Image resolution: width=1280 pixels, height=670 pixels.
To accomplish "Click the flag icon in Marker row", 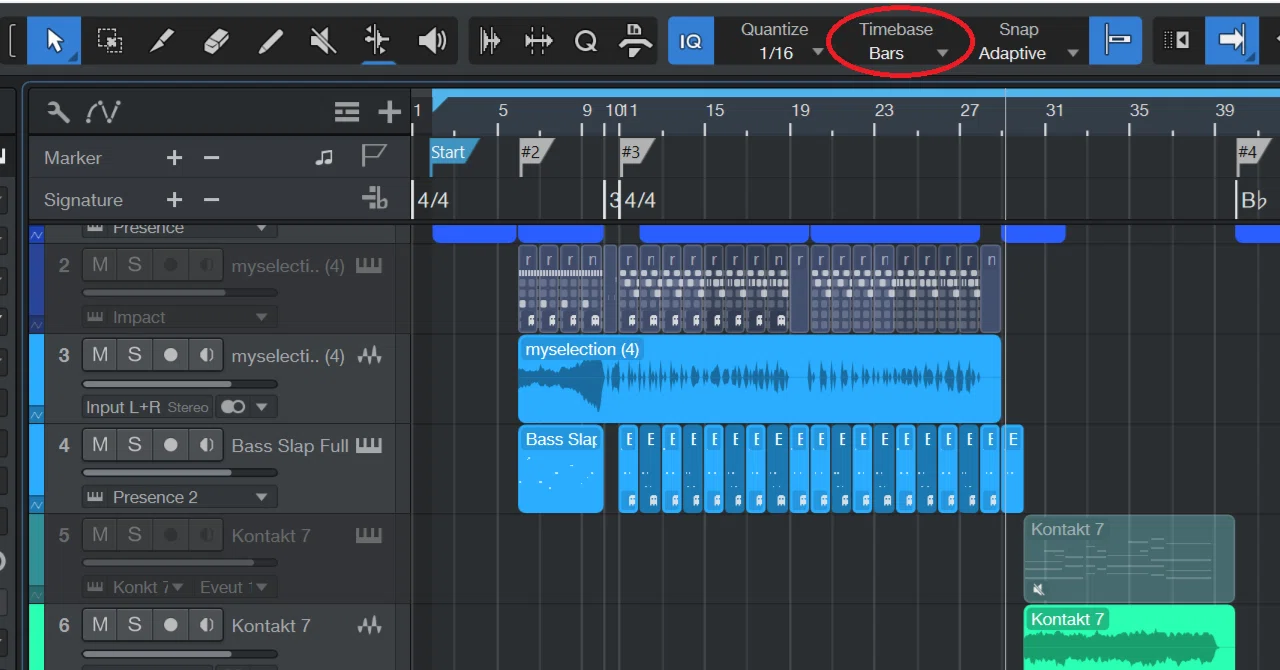I will pos(374,157).
